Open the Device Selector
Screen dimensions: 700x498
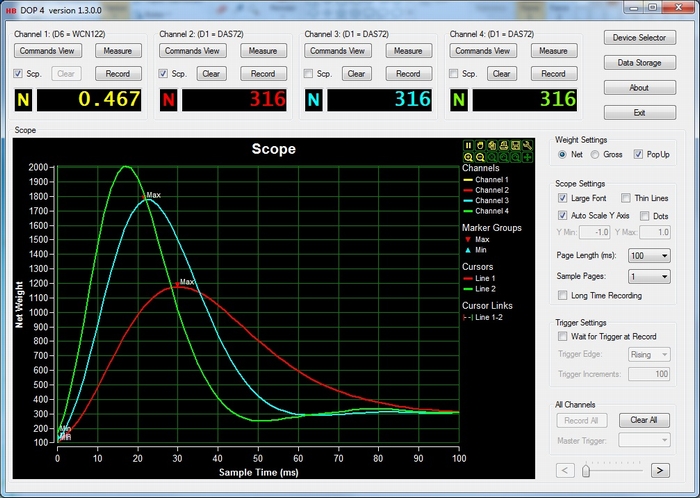639,37
